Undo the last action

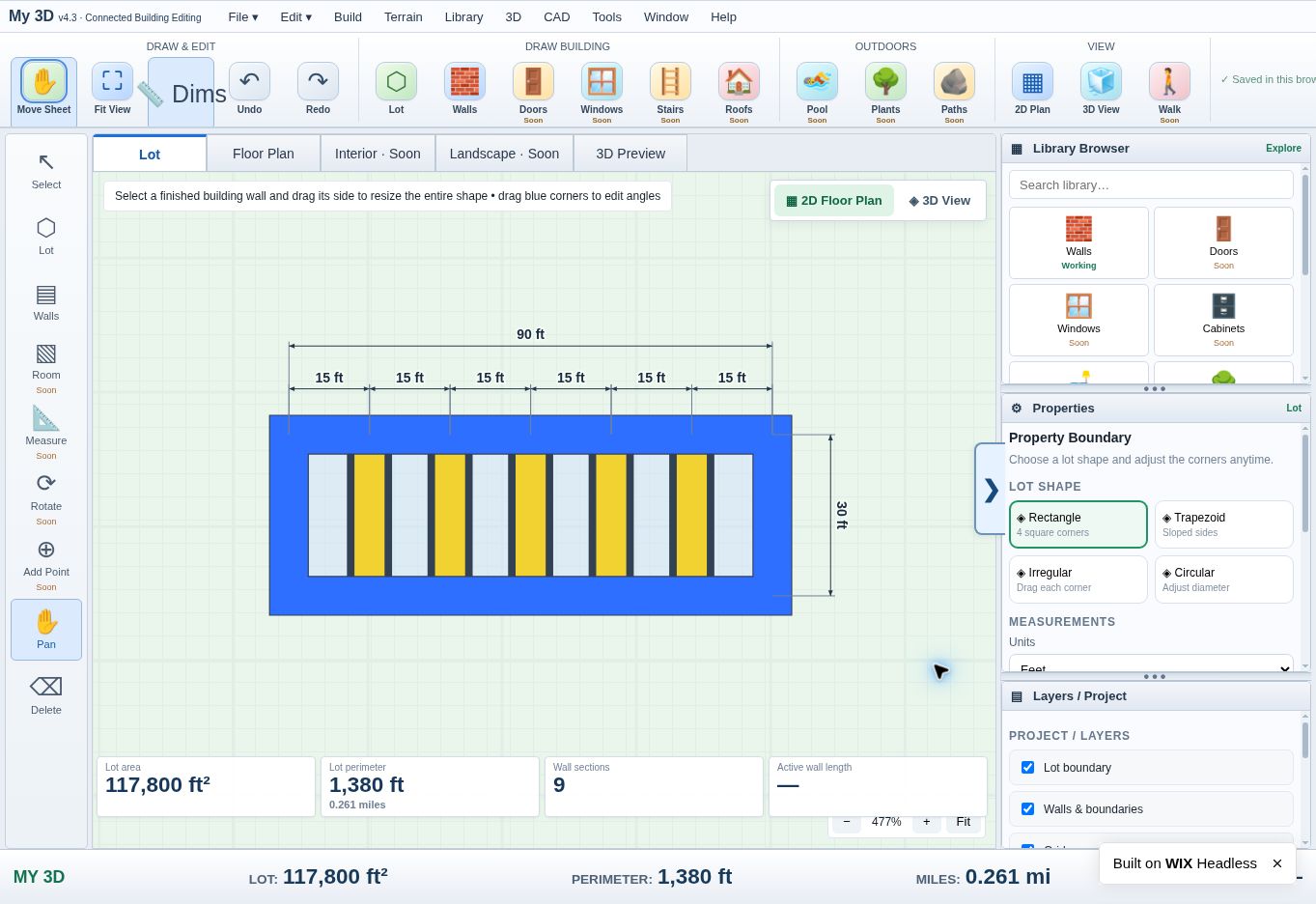(249, 91)
